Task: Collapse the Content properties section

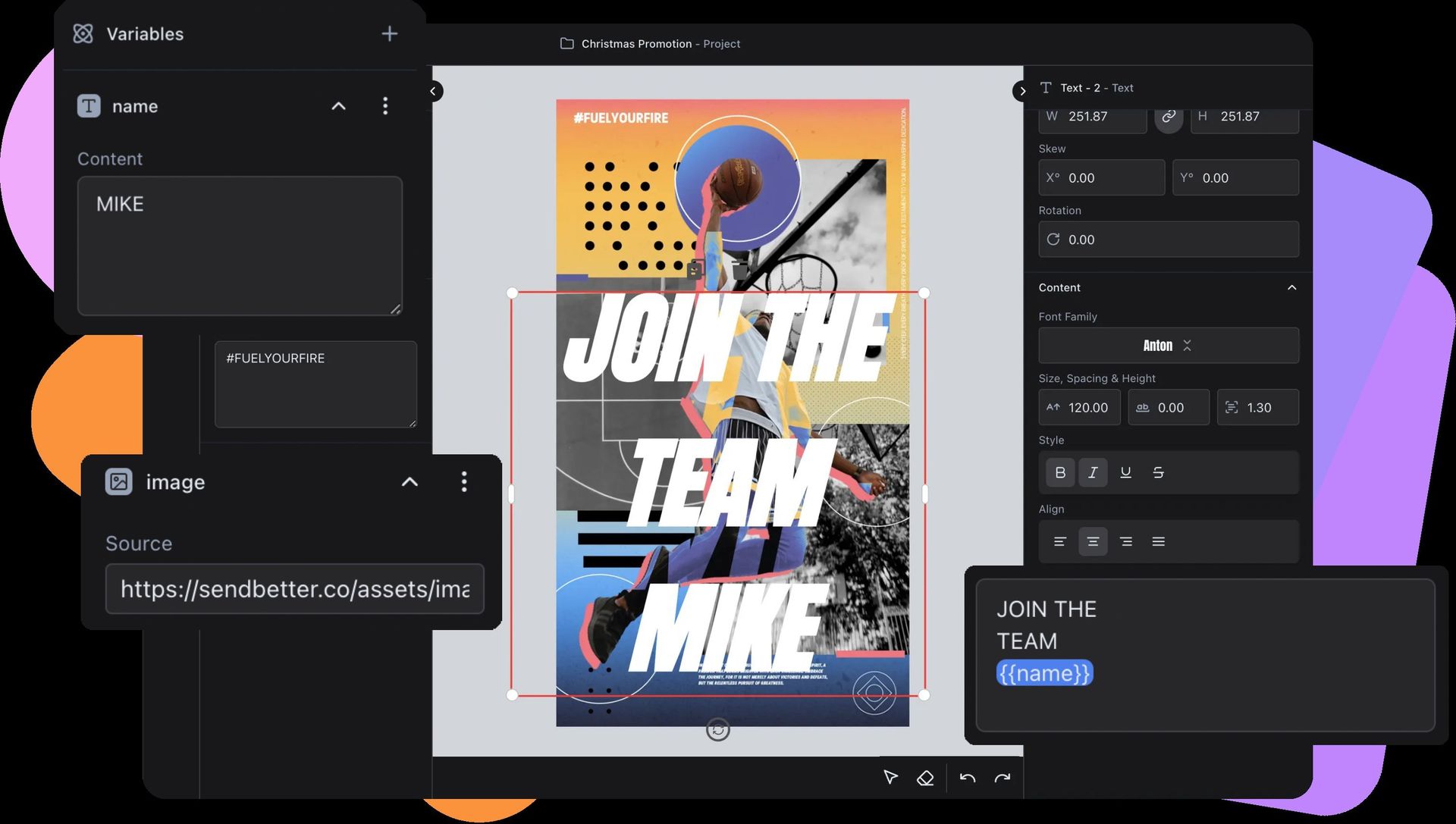Action: [x=1291, y=288]
